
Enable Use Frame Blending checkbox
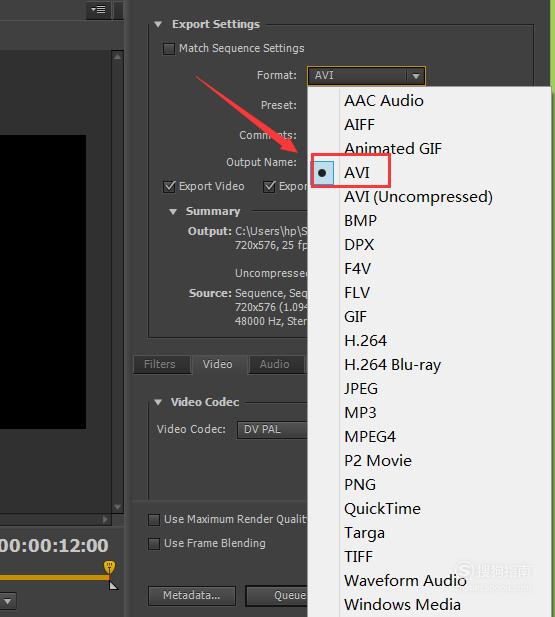click(154, 544)
